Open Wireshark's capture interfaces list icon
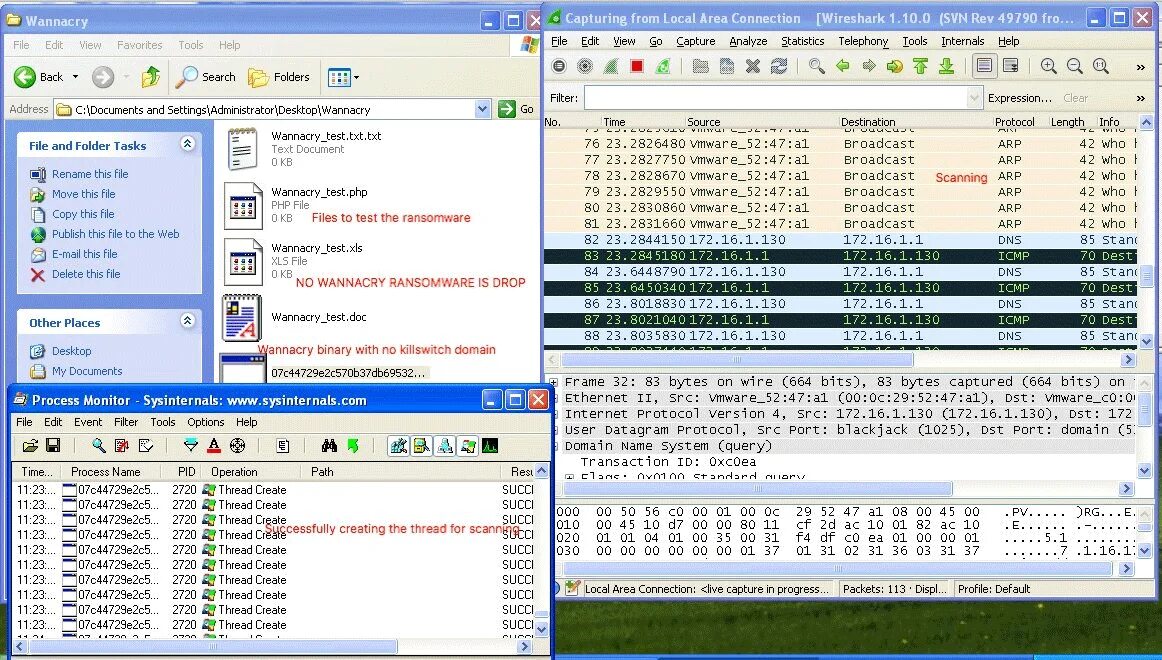 click(x=559, y=67)
